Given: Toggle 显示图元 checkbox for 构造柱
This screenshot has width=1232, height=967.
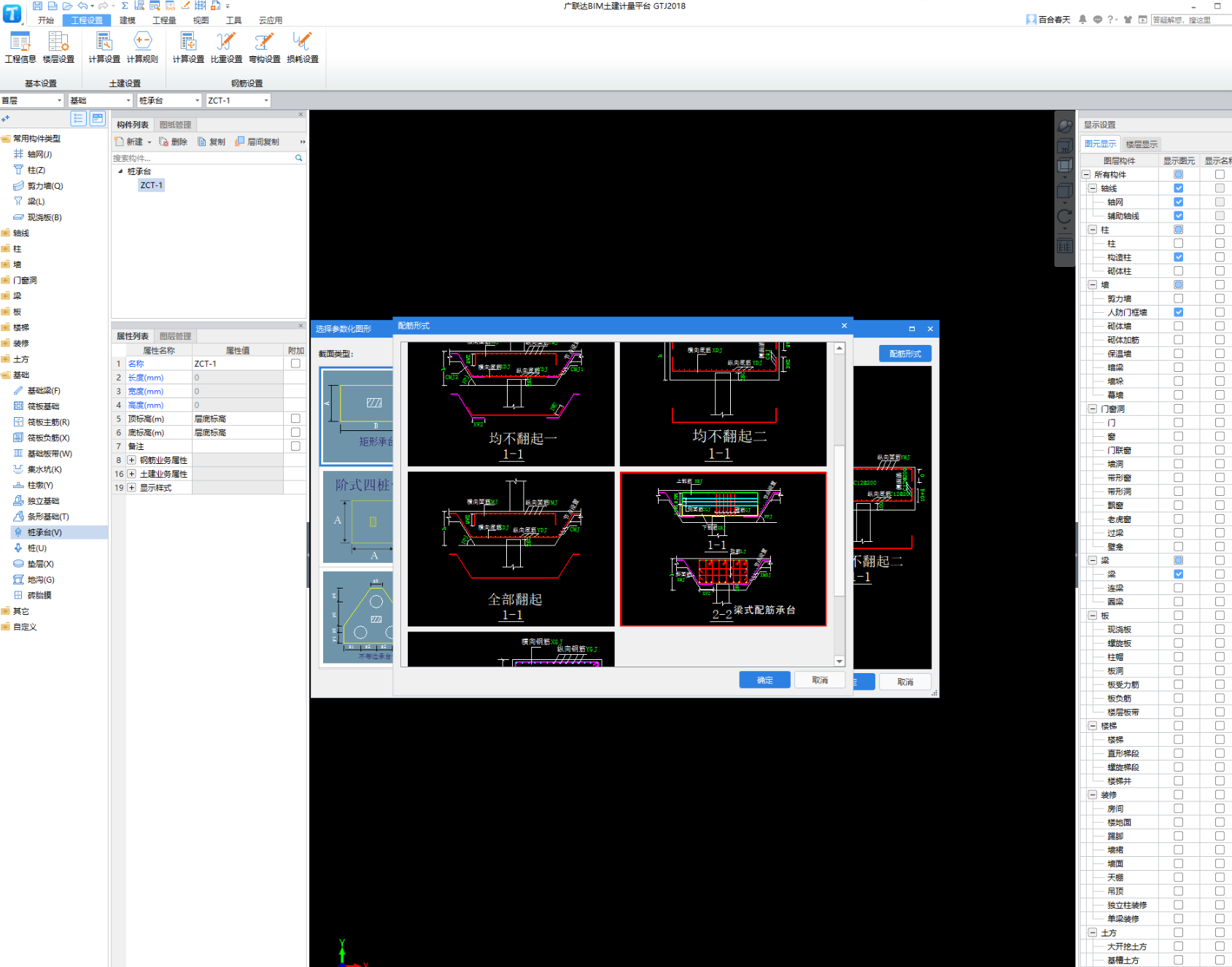Looking at the screenshot, I should [1178, 257].
